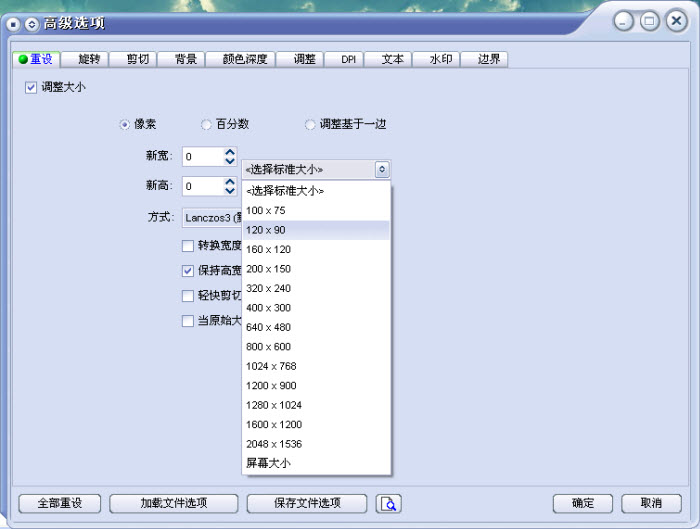Open the 方式 Lanczos3 method dropdown
The image size is (700, 529).
point(212,218)
